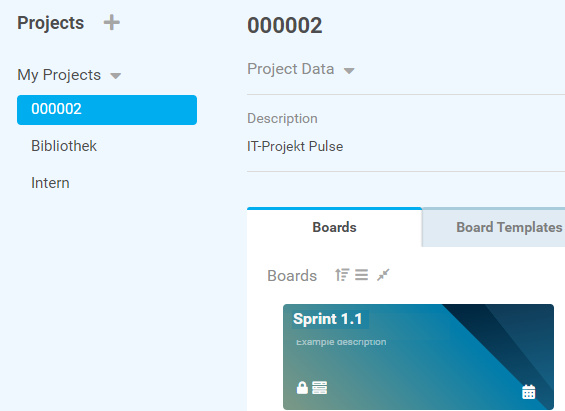Select the Intern project
This screenshot has width=565, height=411.
pos(50,183)
